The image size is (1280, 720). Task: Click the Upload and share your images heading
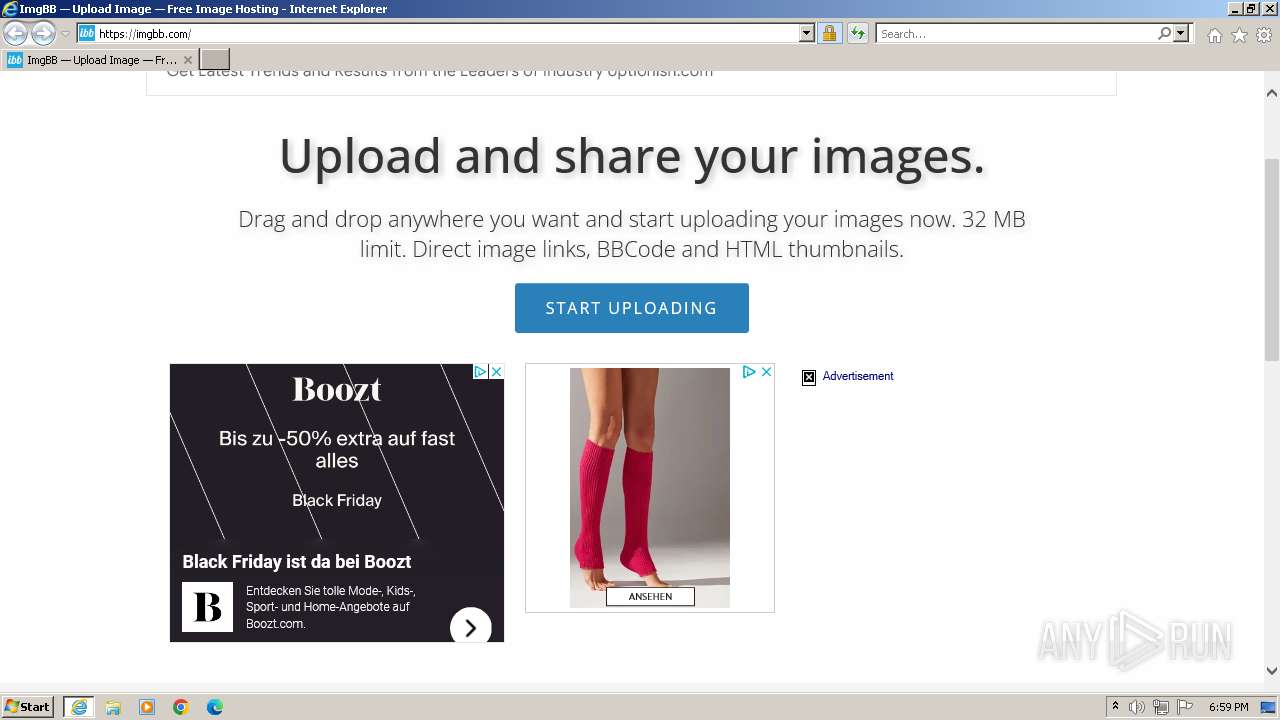pyautogui.click(x=632, y=156)
